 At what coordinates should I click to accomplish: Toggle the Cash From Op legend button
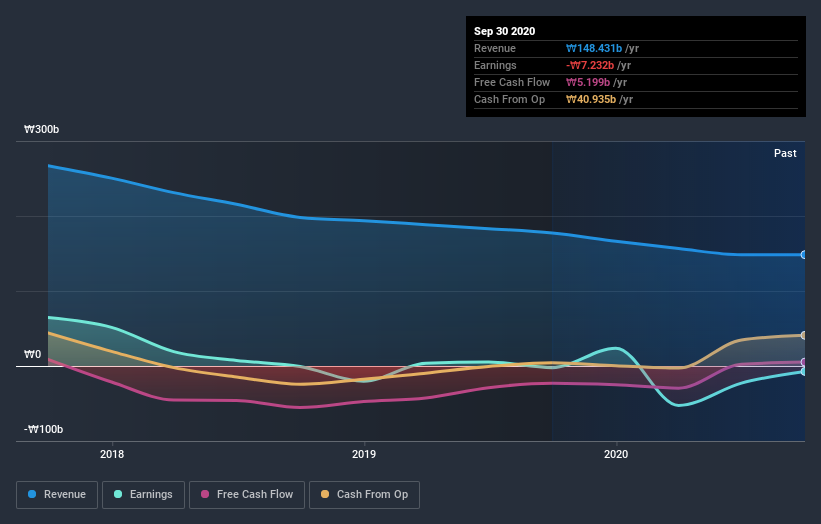pos(364,495)
